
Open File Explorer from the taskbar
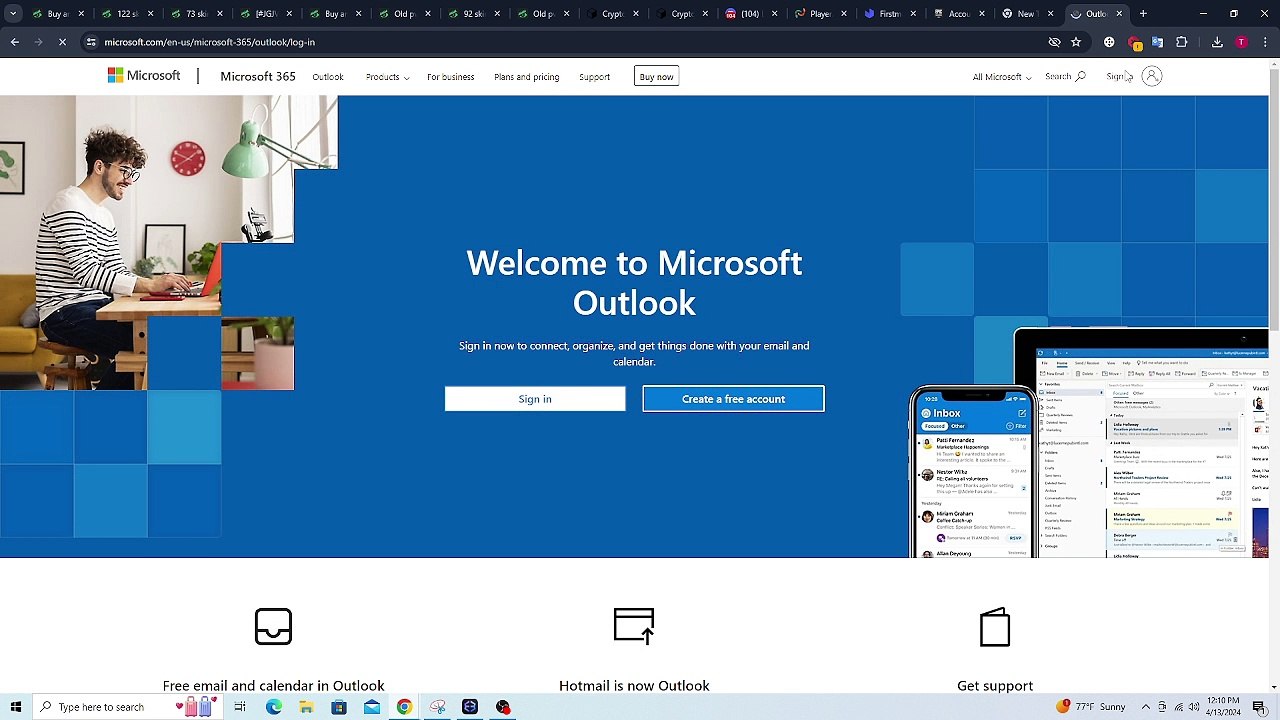[306, 707]
